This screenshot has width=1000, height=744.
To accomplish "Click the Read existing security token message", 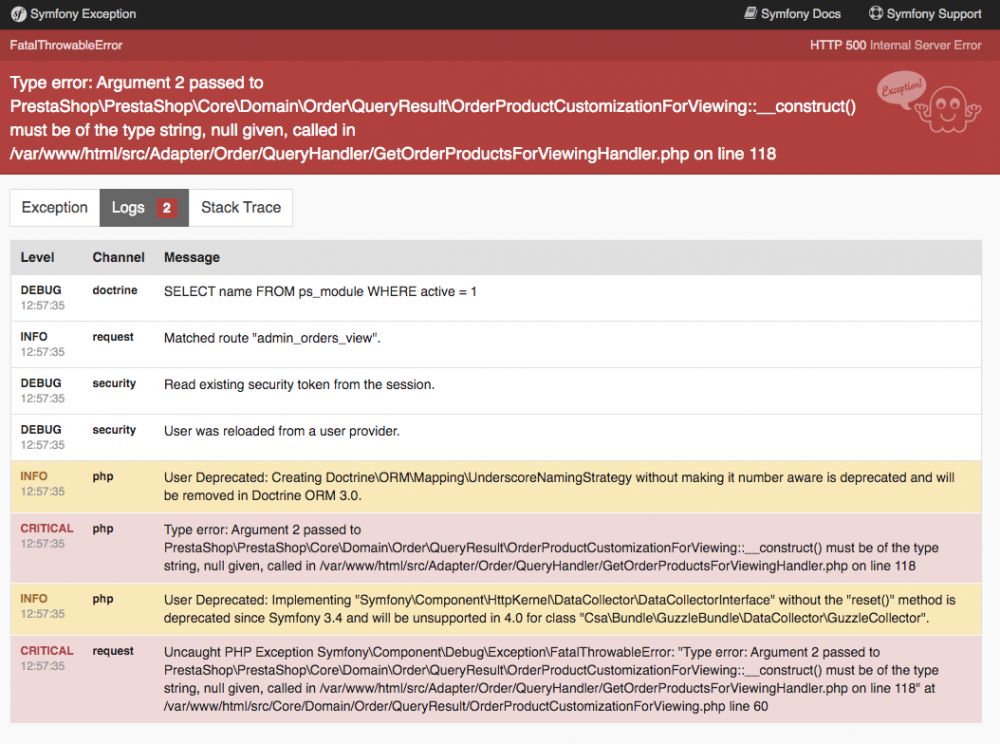I will (x=299, y=385).
